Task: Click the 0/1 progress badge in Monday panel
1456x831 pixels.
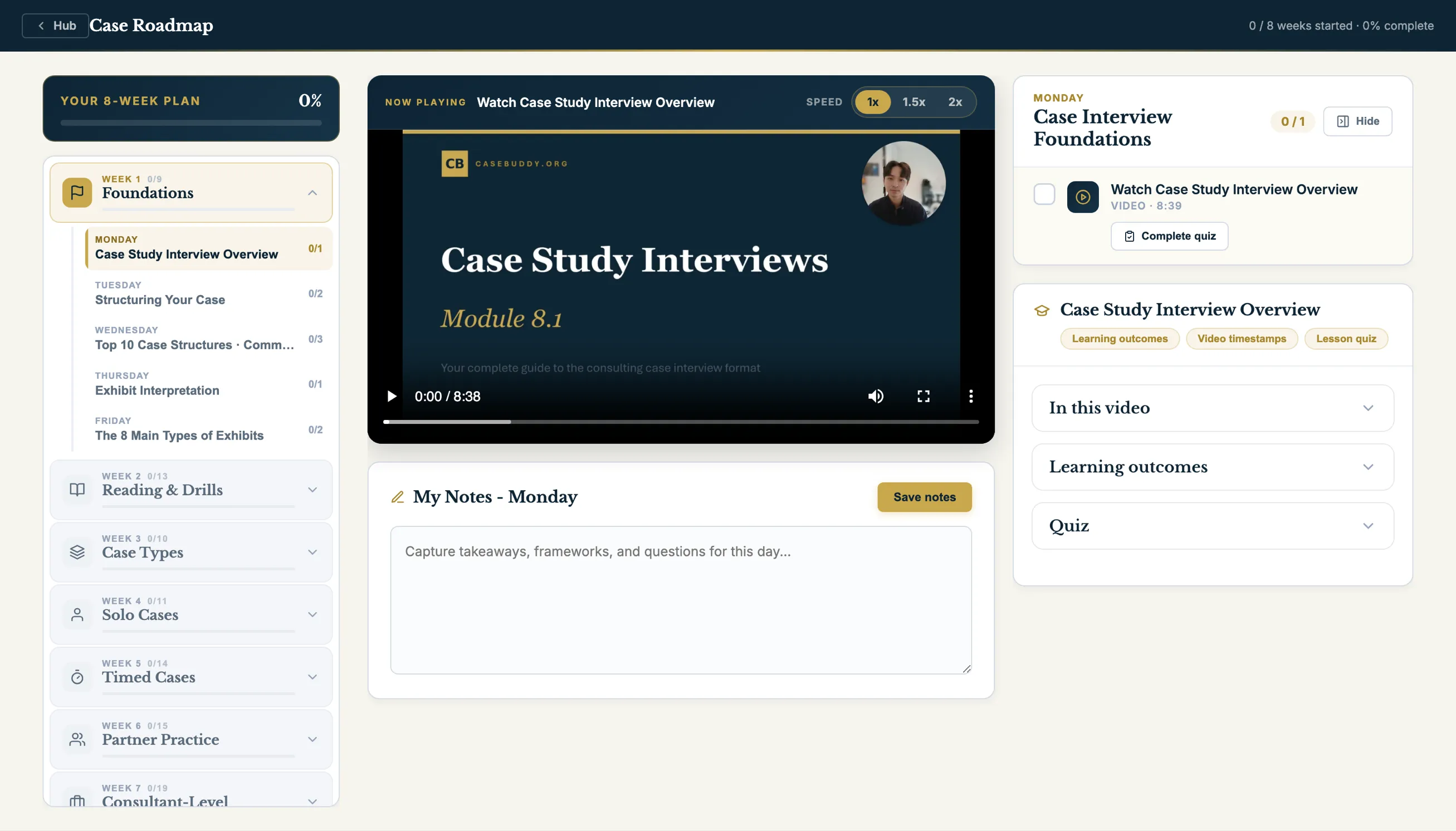Action: 1292,121
